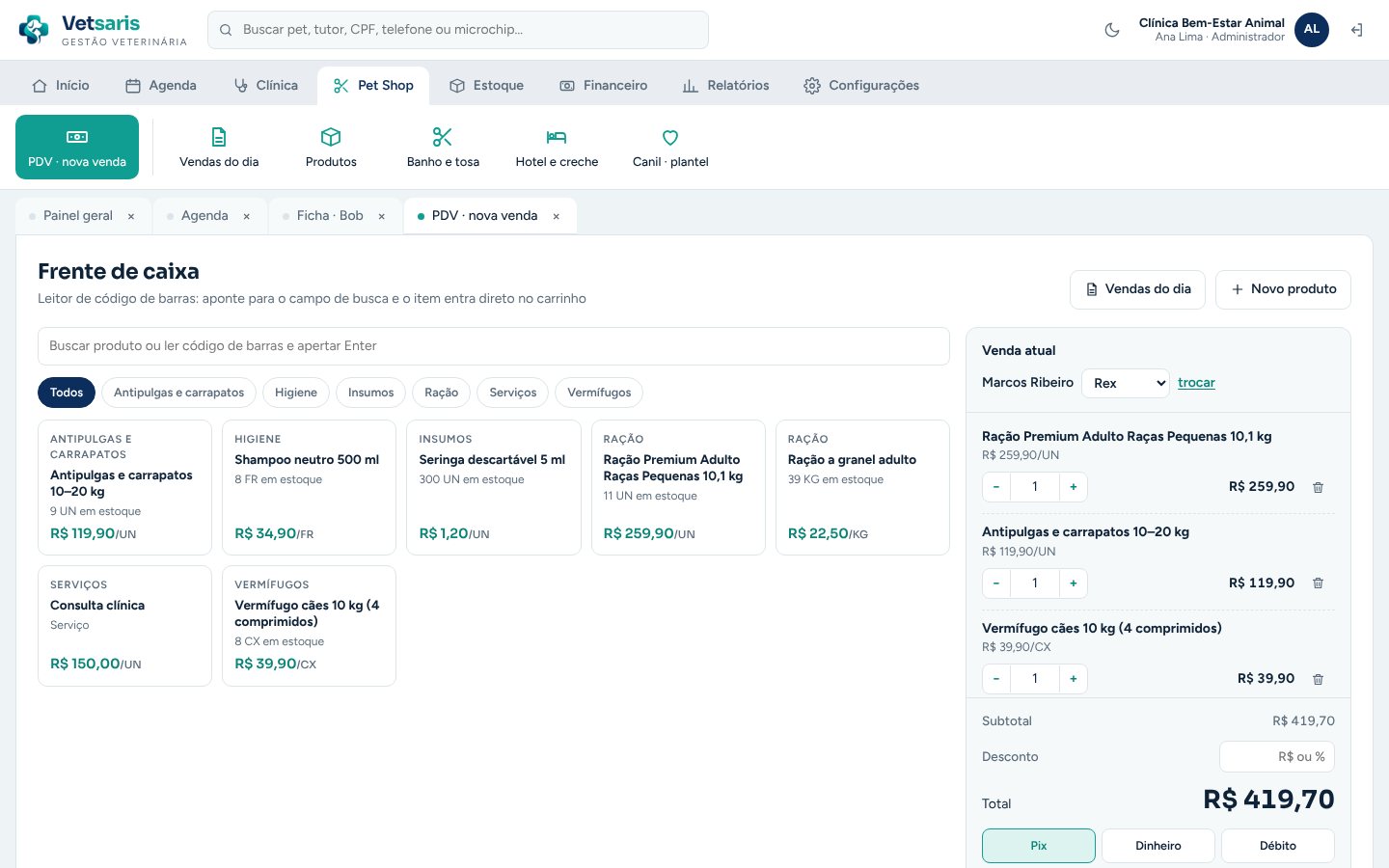The image size is (1389, 868).
Task: Open Produtos ribbon icon
Action: 331,148
